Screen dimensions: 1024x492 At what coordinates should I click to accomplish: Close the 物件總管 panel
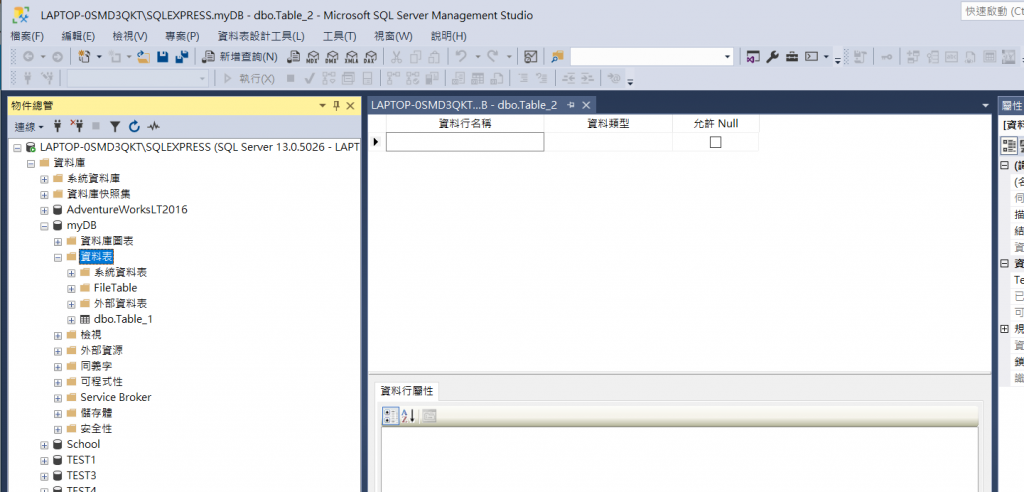tap(350, 106)
